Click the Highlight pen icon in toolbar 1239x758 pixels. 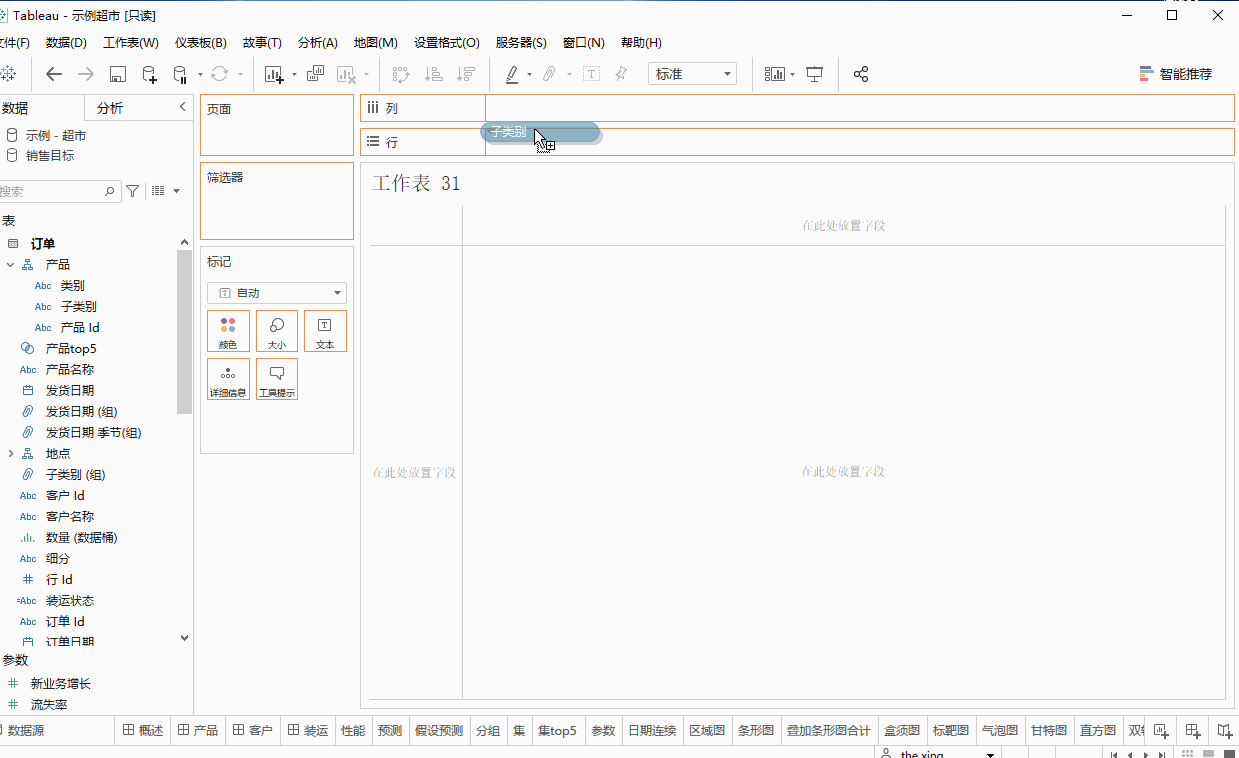tap(513, 74)
